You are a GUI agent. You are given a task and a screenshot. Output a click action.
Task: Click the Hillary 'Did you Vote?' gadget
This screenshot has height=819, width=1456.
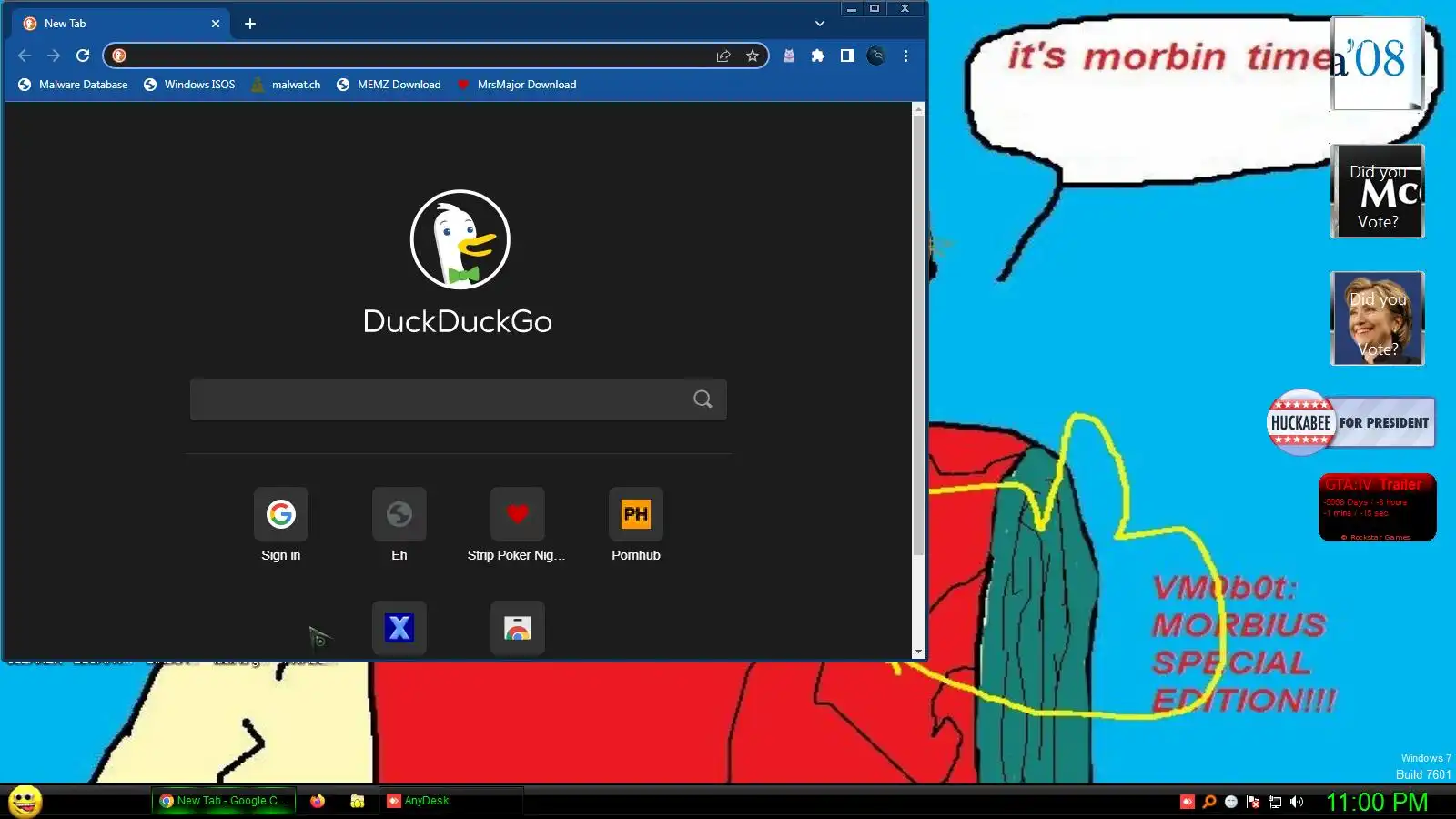tap(1377, 318)
